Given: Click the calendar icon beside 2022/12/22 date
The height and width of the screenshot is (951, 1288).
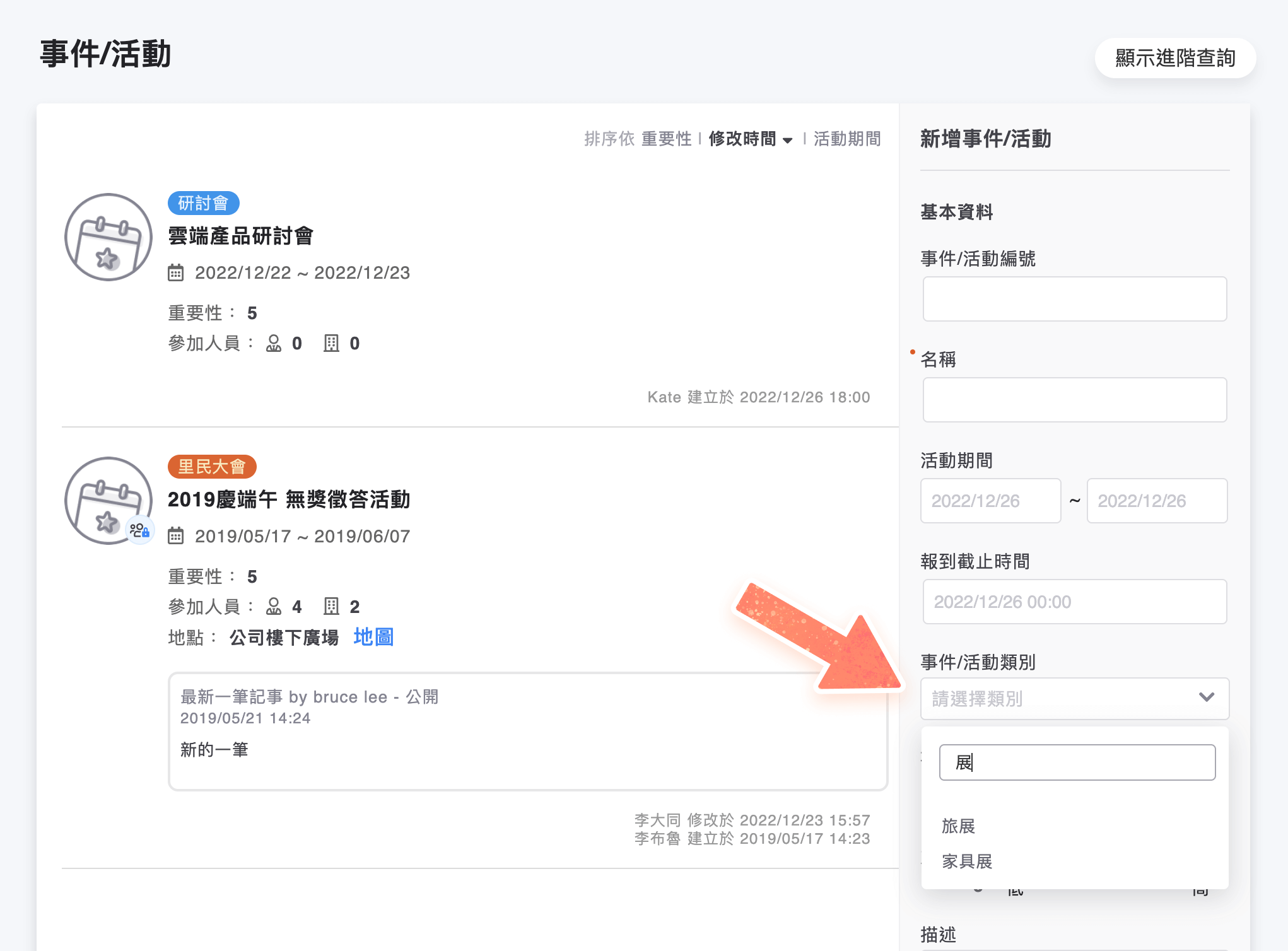Looking at the screenshot, I should (x=177, y=272).
